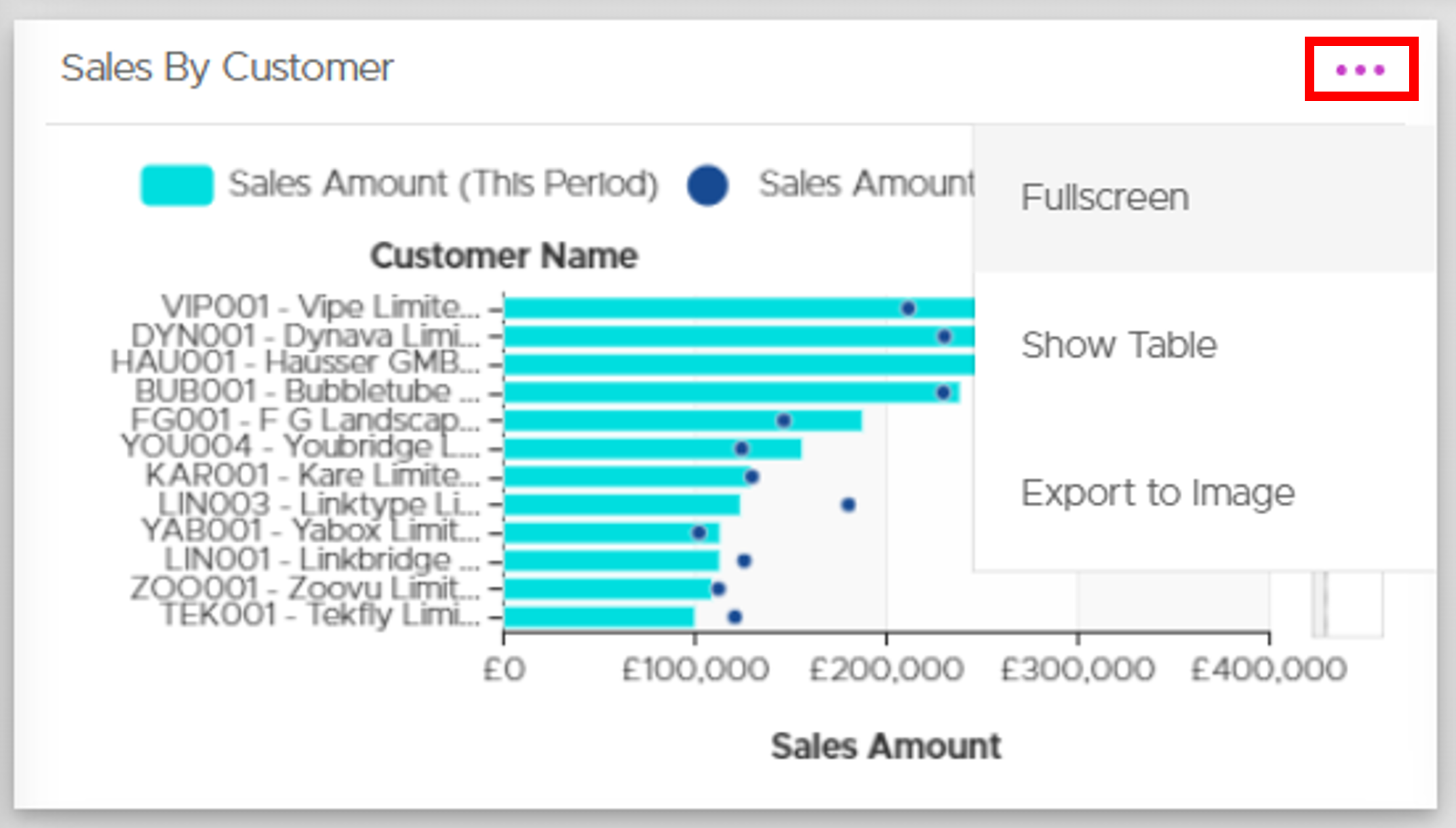Click the TEK001 Tekfly previous-period dot
Screen dimensions: 1456x828
click(734, 616)
